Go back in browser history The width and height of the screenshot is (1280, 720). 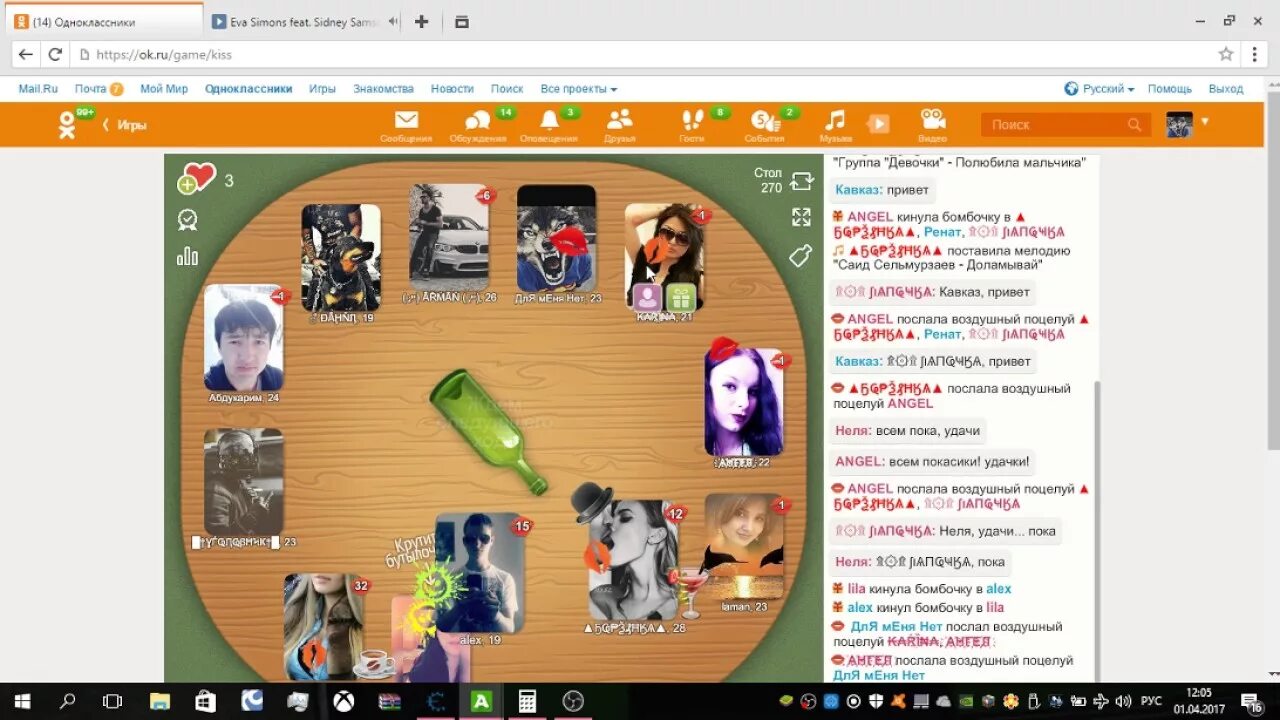click(25, 55)
